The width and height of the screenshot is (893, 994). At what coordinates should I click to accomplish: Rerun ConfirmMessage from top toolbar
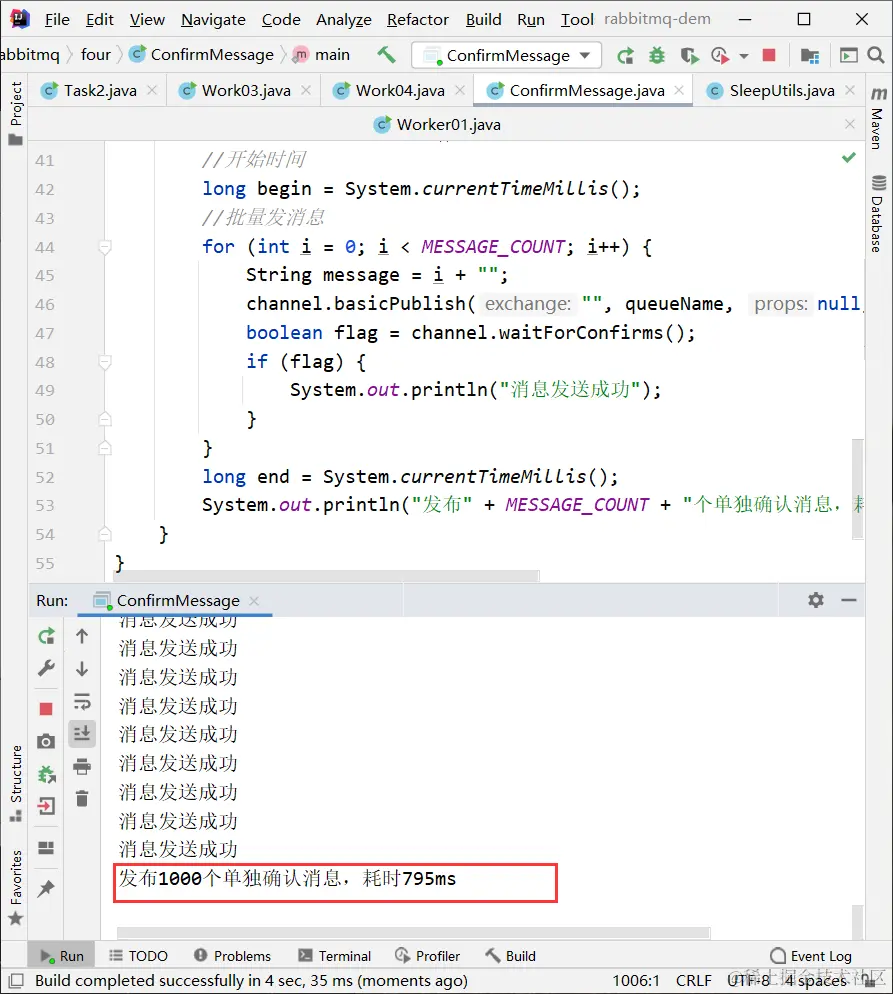click(625, 56)
